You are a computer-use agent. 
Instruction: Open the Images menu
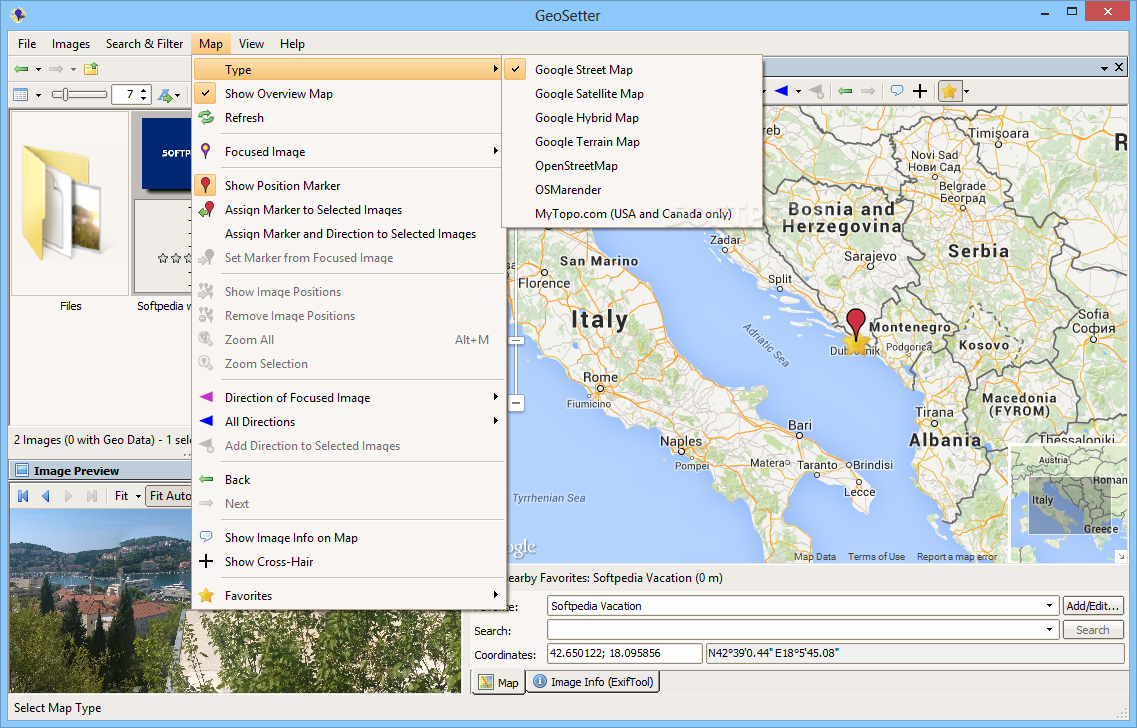[71, 44]
